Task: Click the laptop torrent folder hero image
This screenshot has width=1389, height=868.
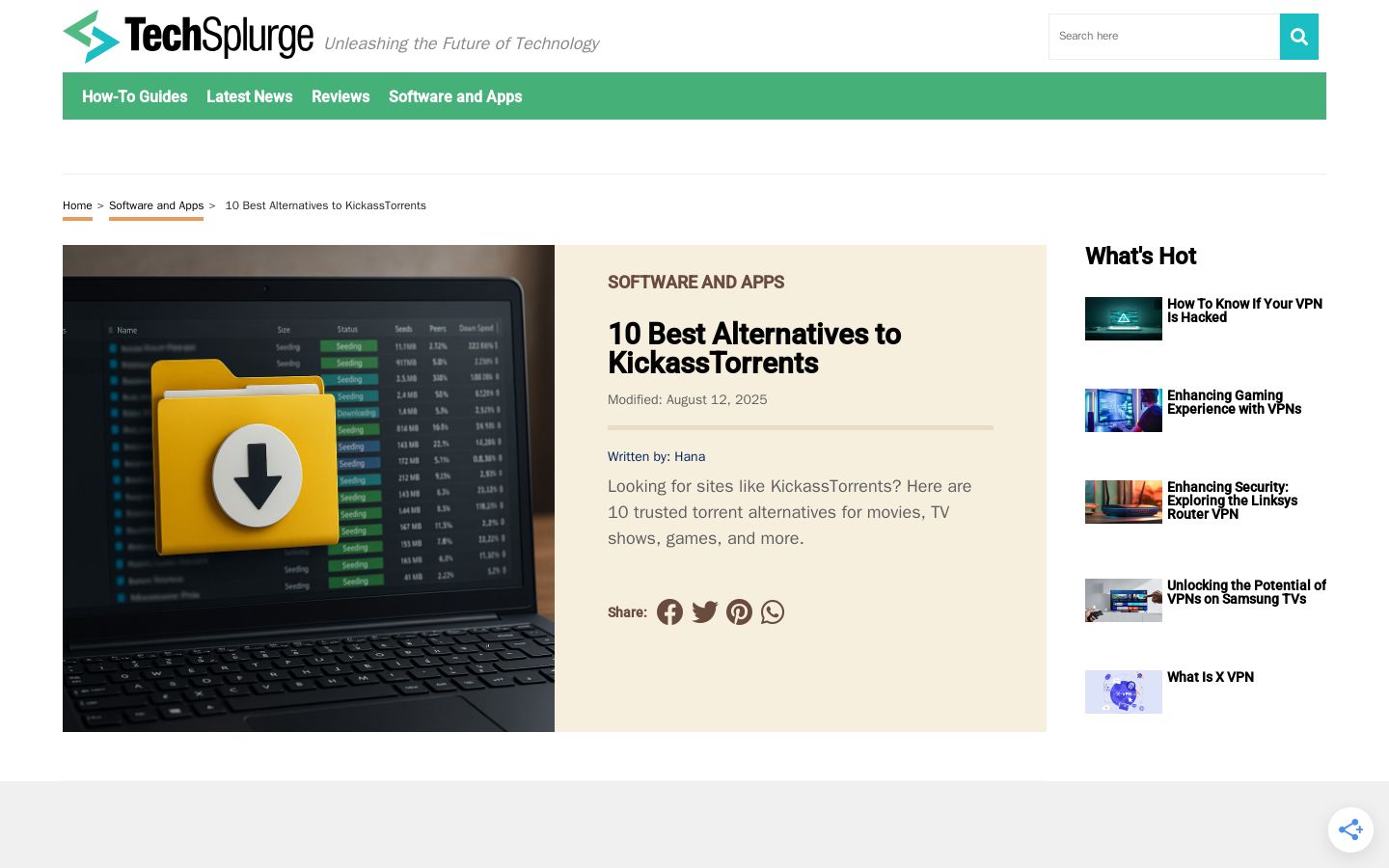Action: (309, 488)
